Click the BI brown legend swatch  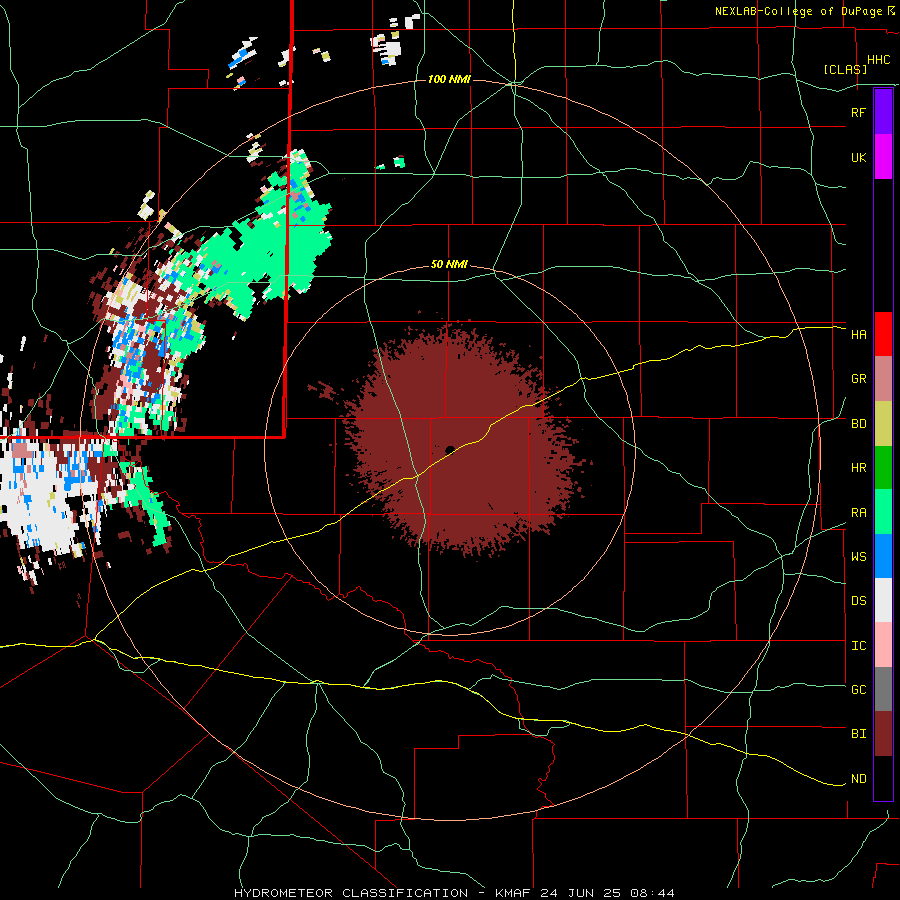click(x=883, y=734)
